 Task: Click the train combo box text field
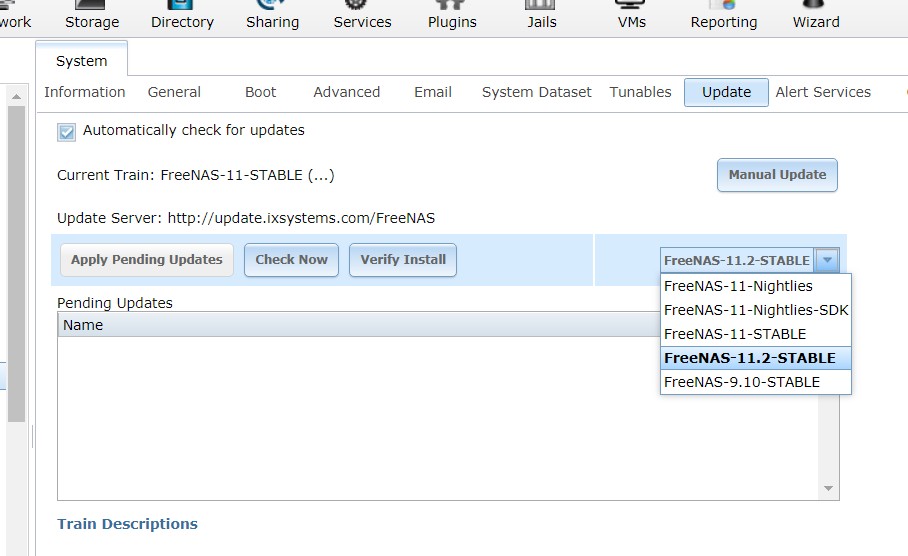[x=737, y=261]
